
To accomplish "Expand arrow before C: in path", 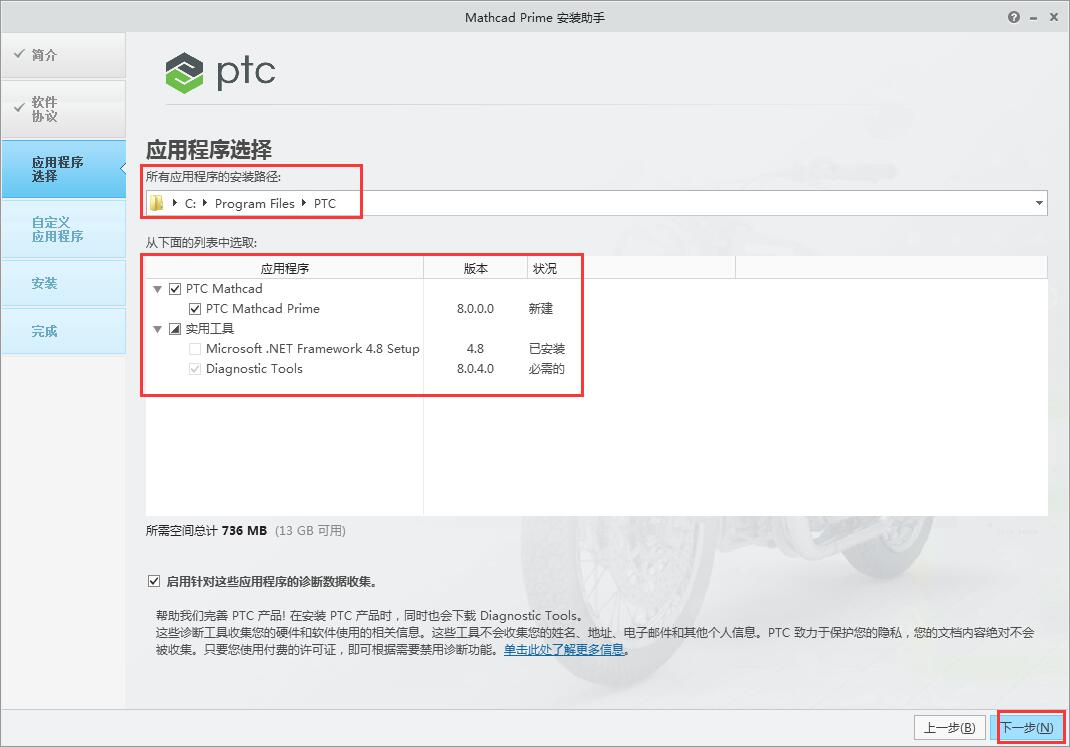I will 175,203.
